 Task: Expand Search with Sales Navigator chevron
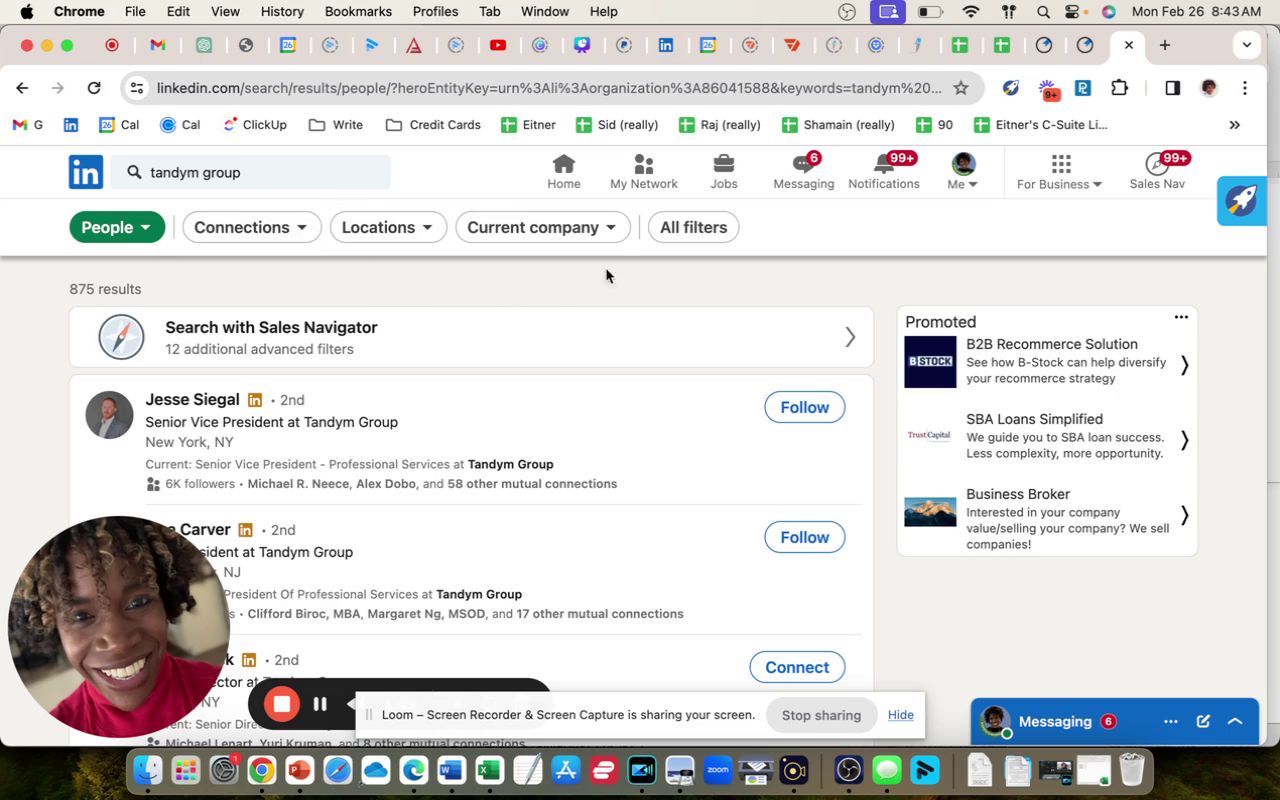850,337
